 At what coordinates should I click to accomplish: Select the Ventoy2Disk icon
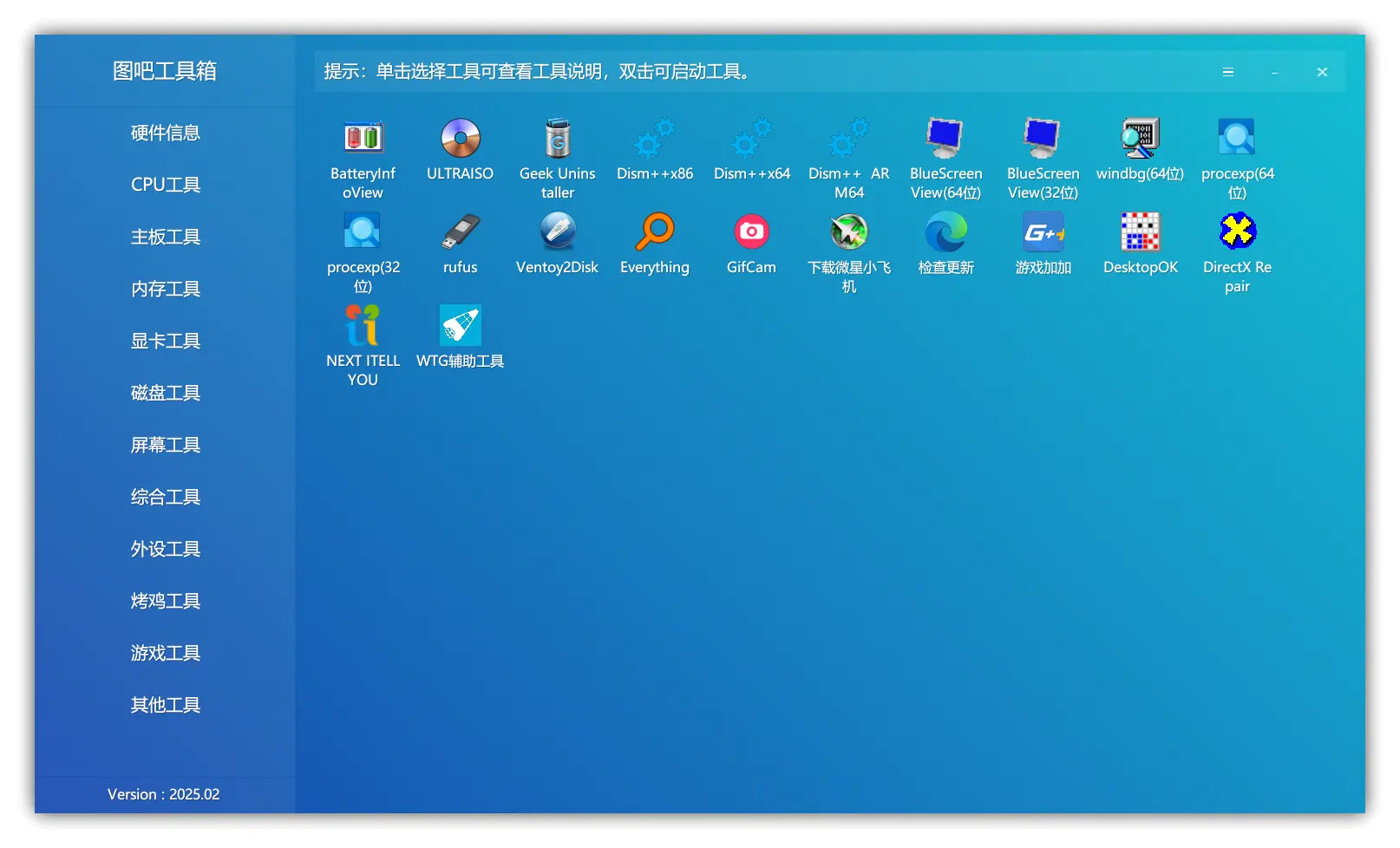[x=558, y=232]
